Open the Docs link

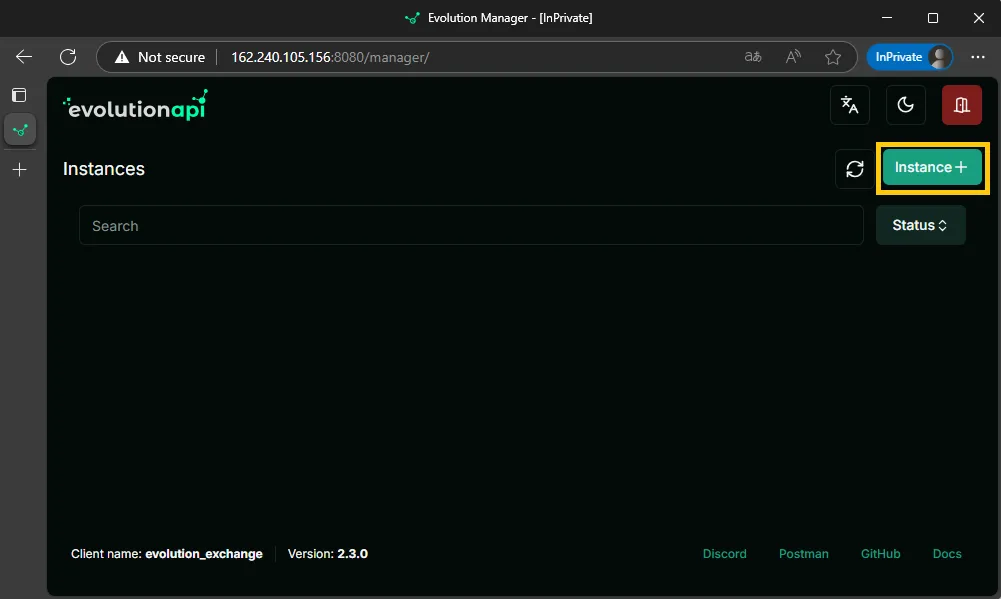(947, 554)
